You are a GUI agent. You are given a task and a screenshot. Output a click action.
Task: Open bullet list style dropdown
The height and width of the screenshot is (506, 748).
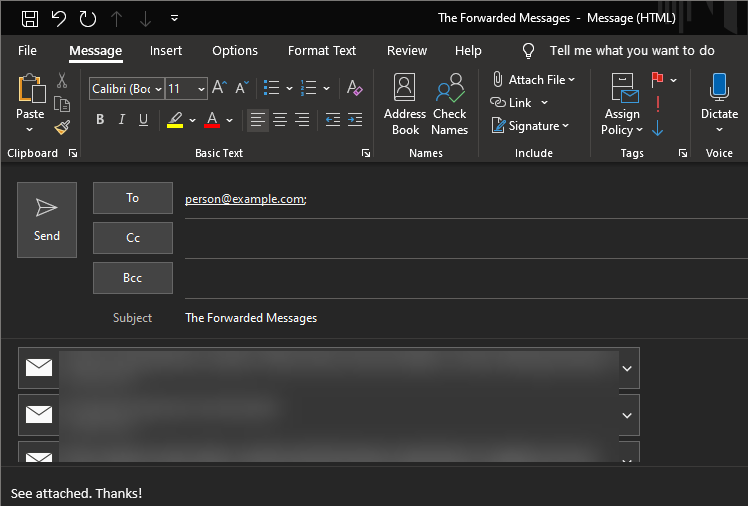point(289,88)
